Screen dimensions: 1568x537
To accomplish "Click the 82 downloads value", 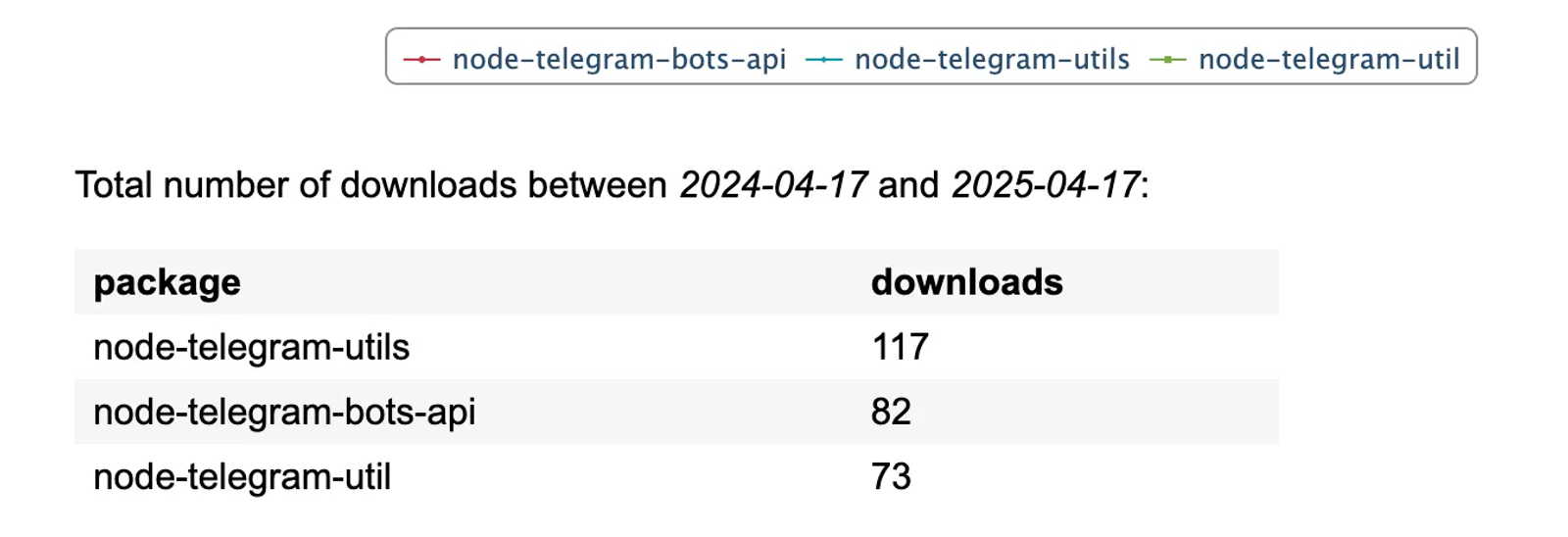I will click(891, 412).
